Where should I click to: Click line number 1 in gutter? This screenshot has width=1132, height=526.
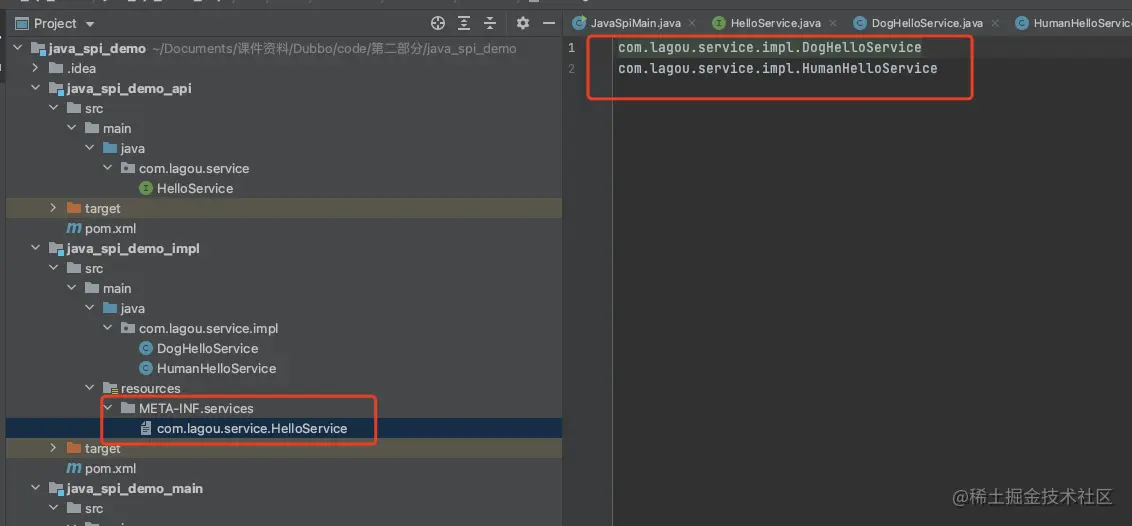click(572, 48)
